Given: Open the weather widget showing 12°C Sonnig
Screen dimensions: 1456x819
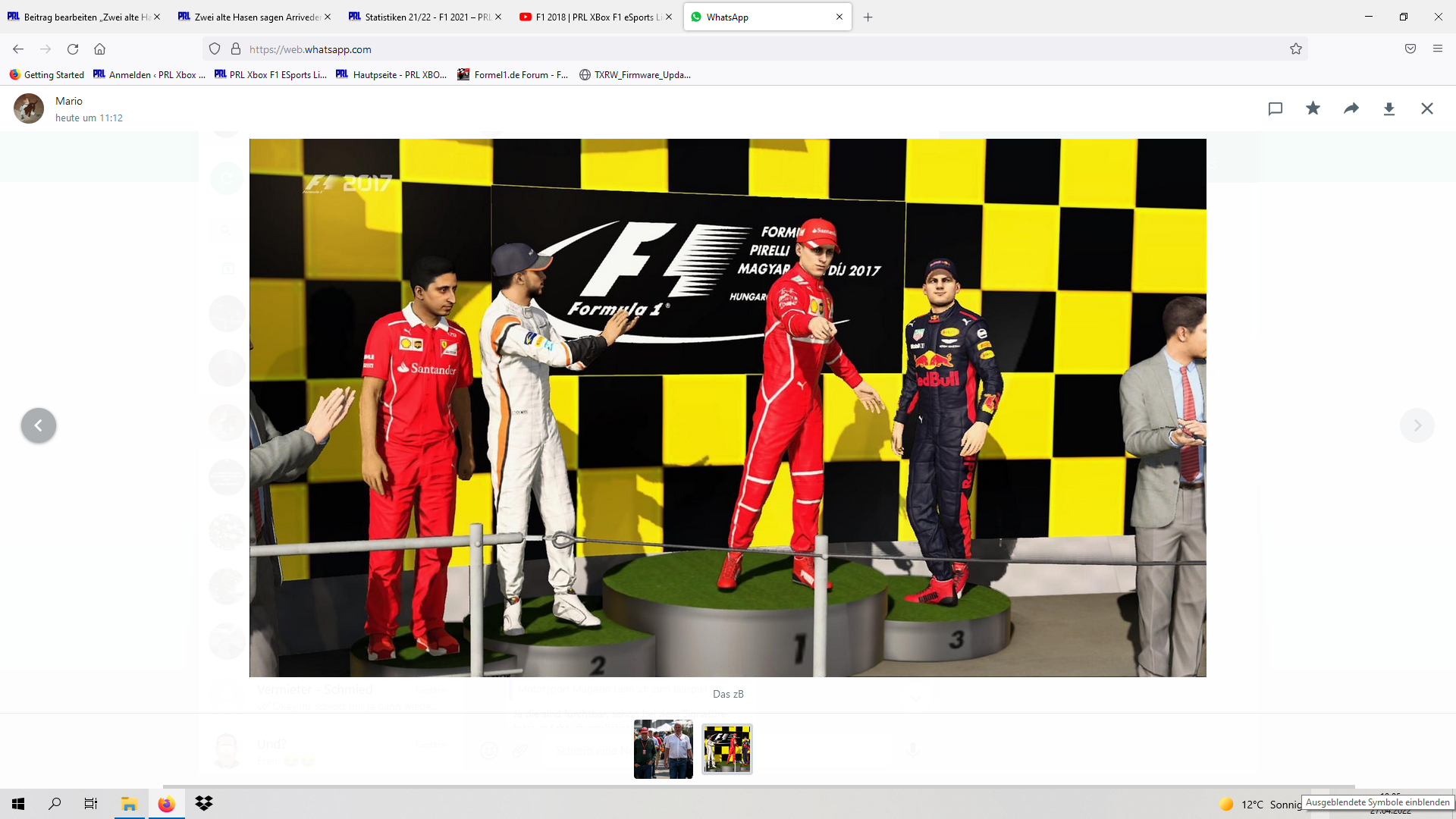Looking at the screenshot, I should (x=1260, y=805).
